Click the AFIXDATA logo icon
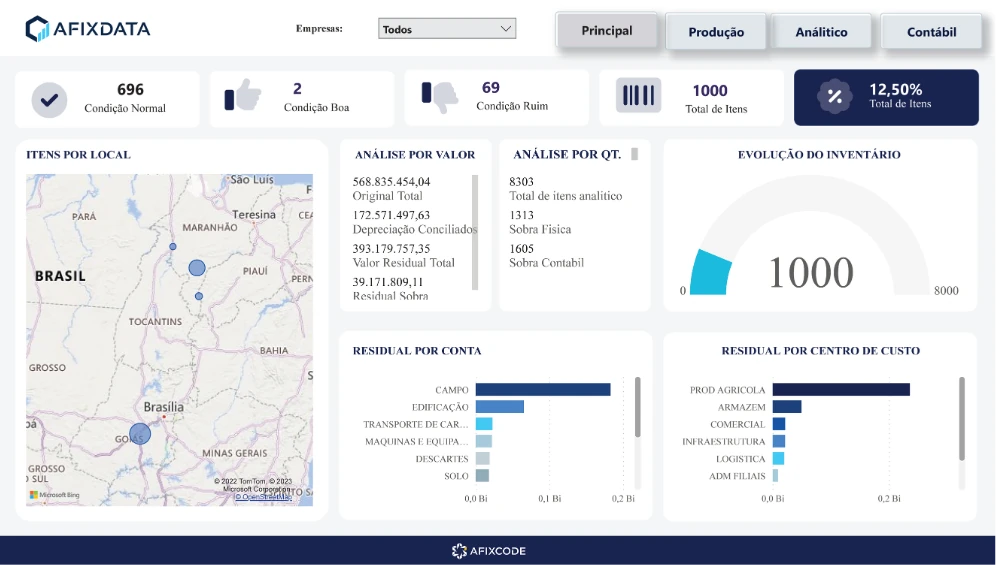This screenshot has height=565, width=996. [x=37, y=29]
